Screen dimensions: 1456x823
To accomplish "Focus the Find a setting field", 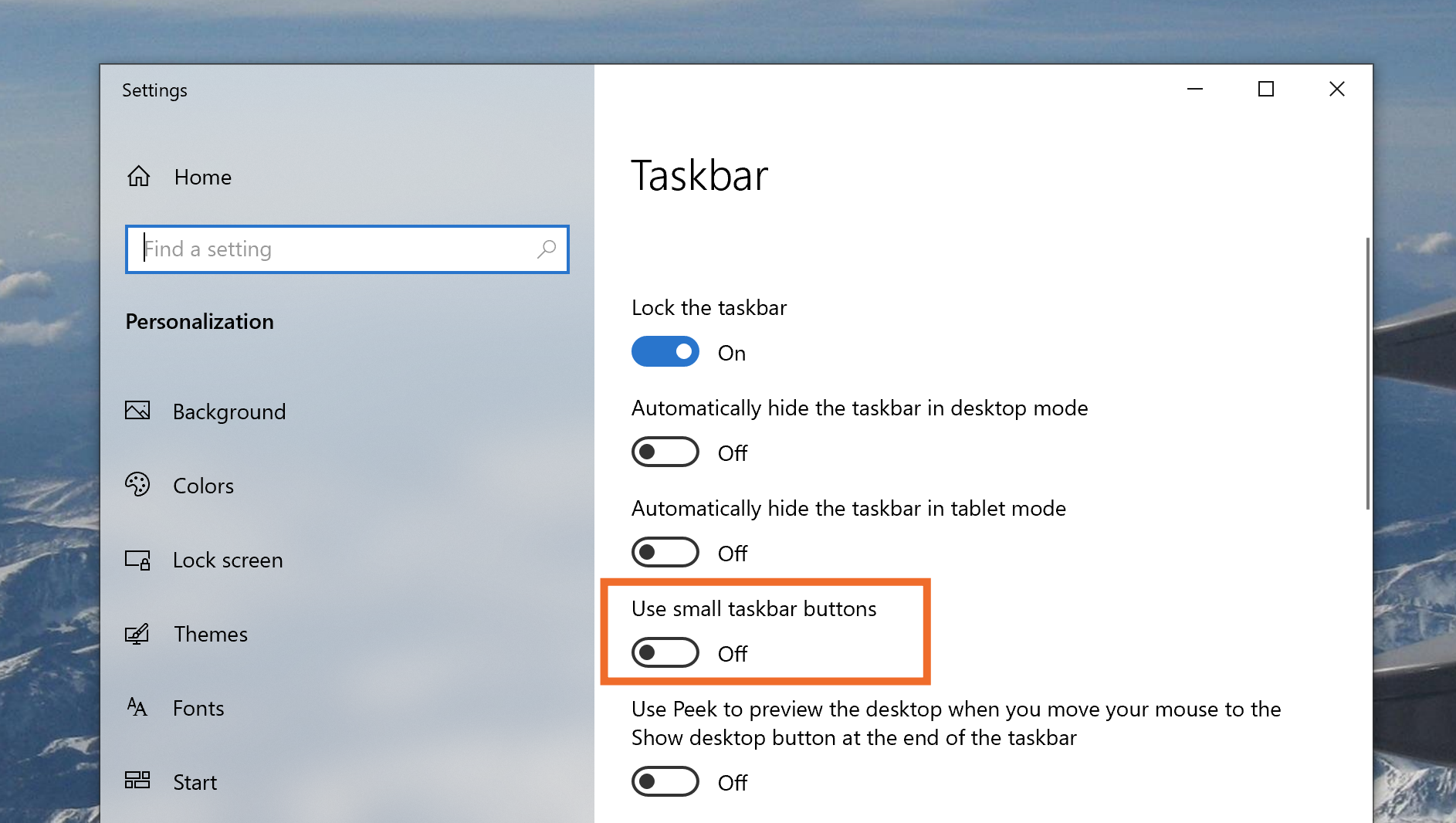I will [347, 249].
